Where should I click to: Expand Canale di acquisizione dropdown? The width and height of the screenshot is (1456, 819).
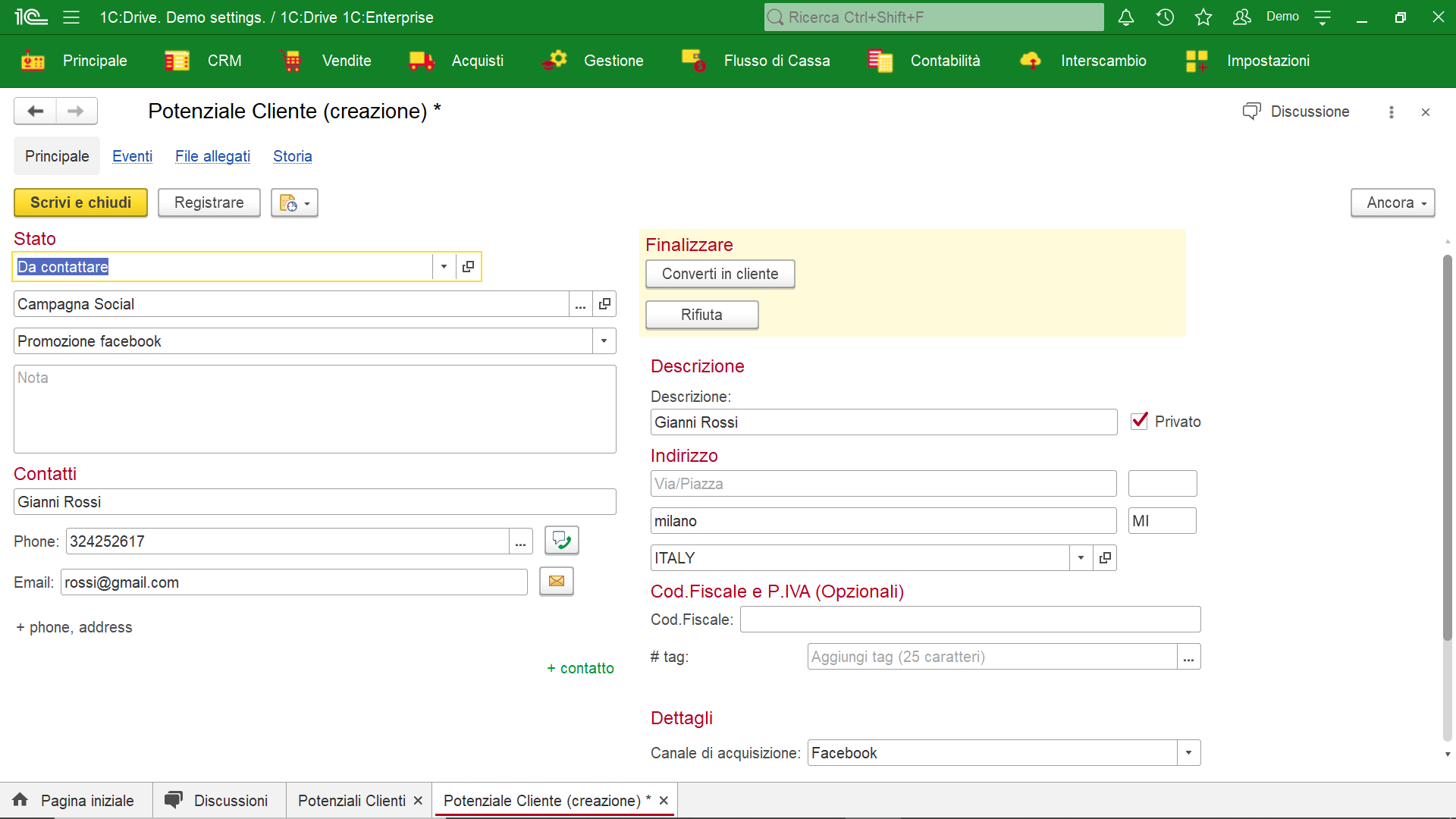(1188, 753)
